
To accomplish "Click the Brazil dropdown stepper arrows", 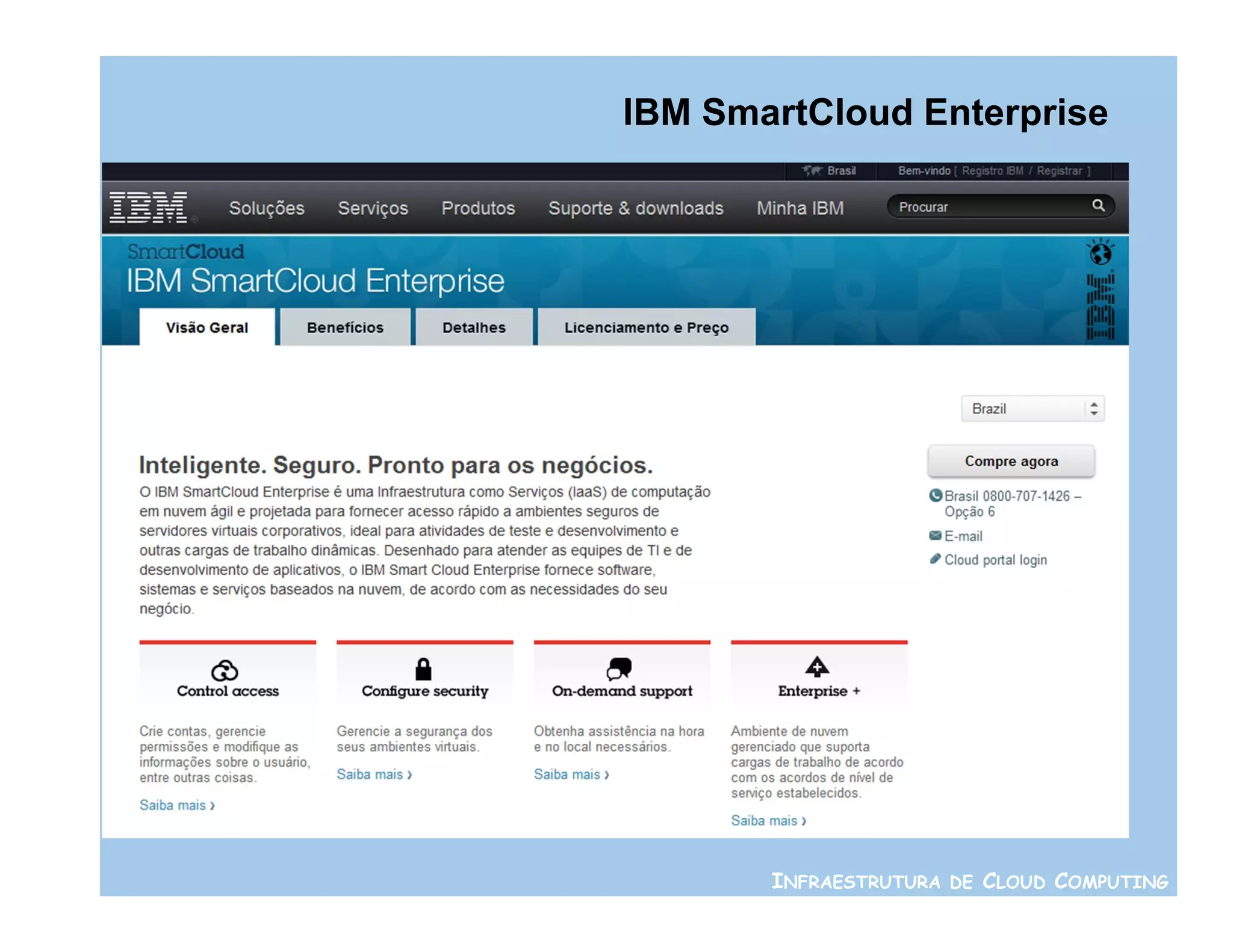I will click(1094, 409).
